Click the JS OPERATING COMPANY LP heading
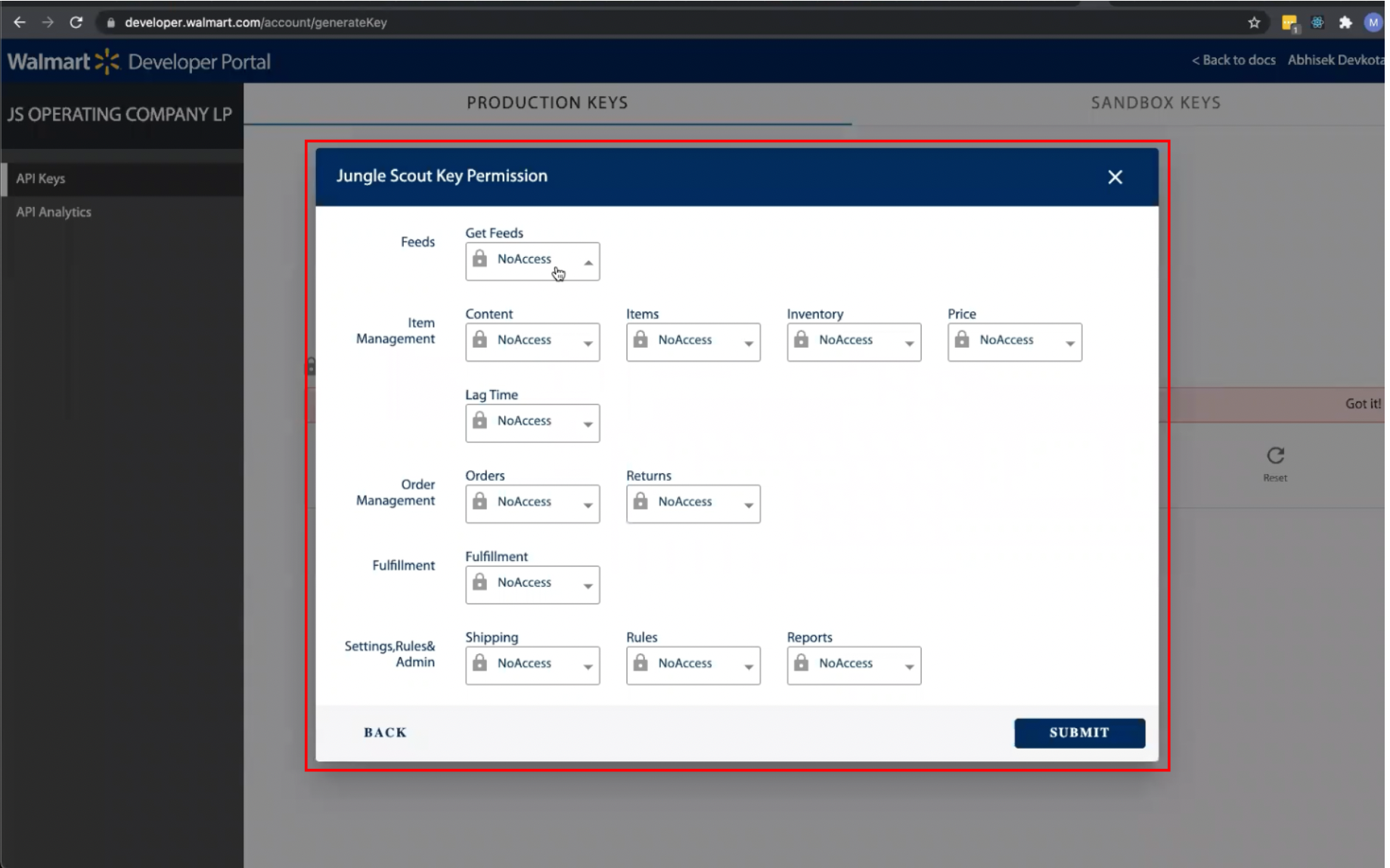This screenshot has height=868, width=1390. [x=119, y=114]
